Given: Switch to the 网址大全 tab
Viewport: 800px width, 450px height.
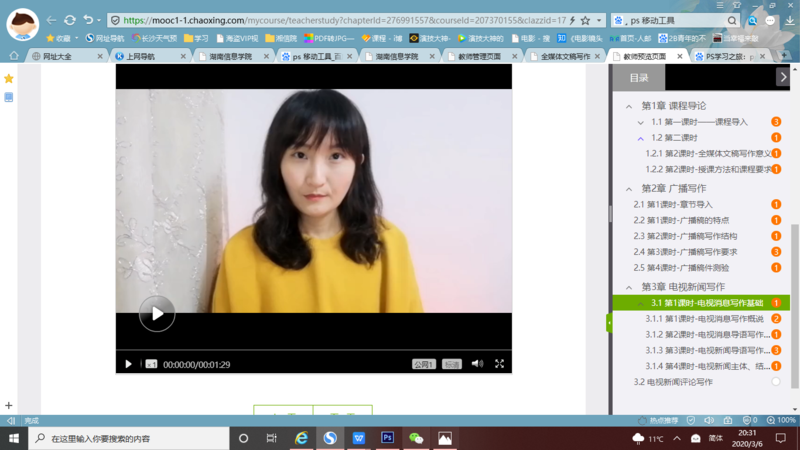Looking at the screenshot, I should click(67, 56).
